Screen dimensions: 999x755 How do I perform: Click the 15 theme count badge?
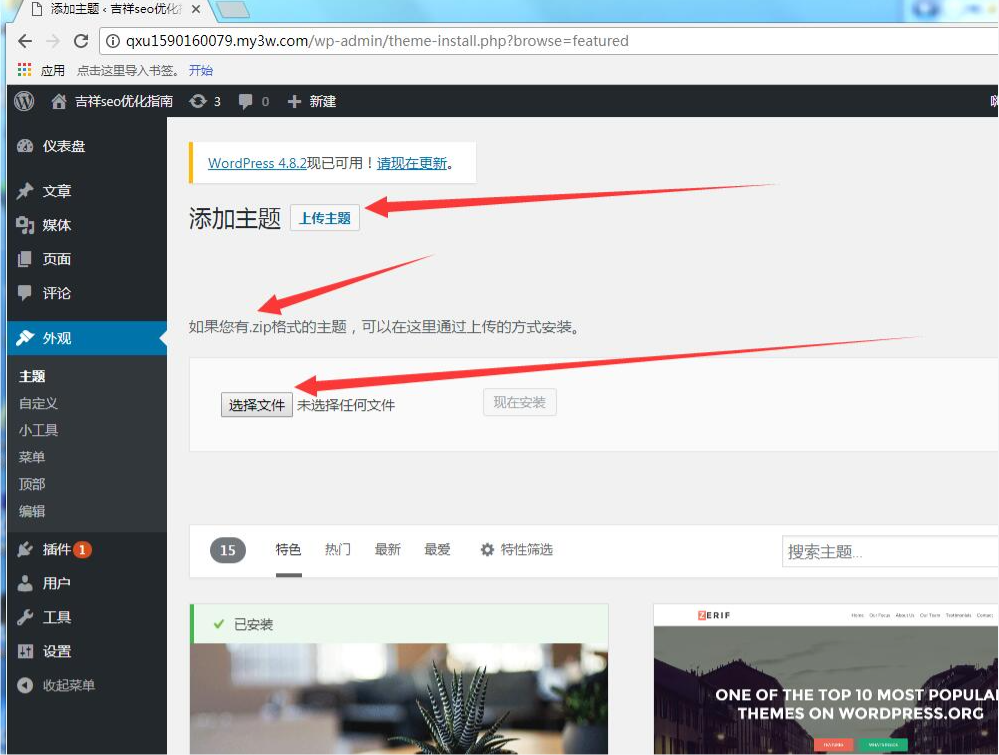(227, 550)
